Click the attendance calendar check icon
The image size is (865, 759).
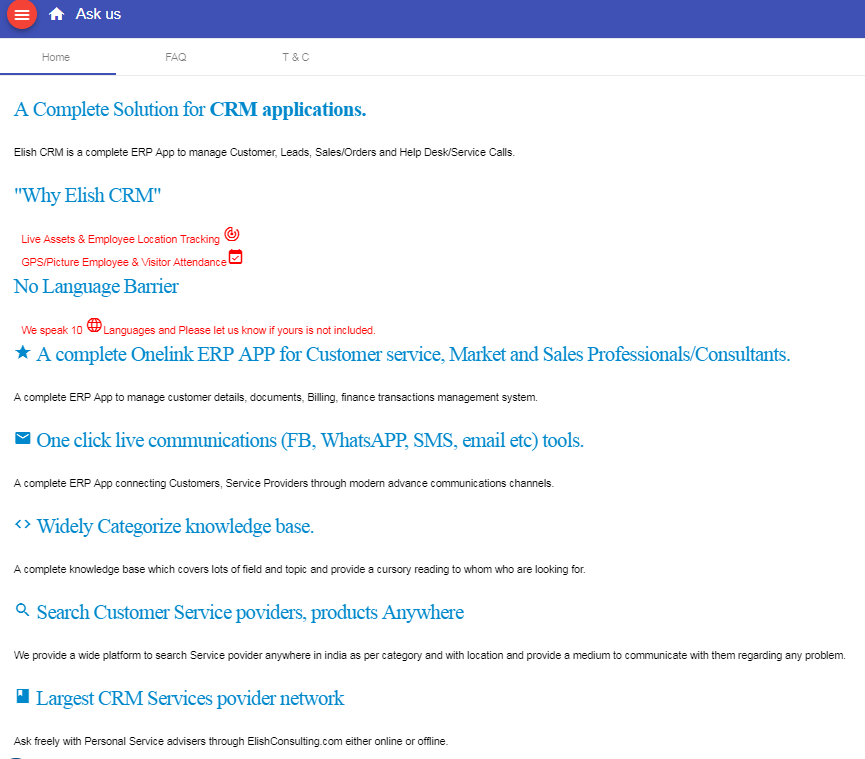236,257
